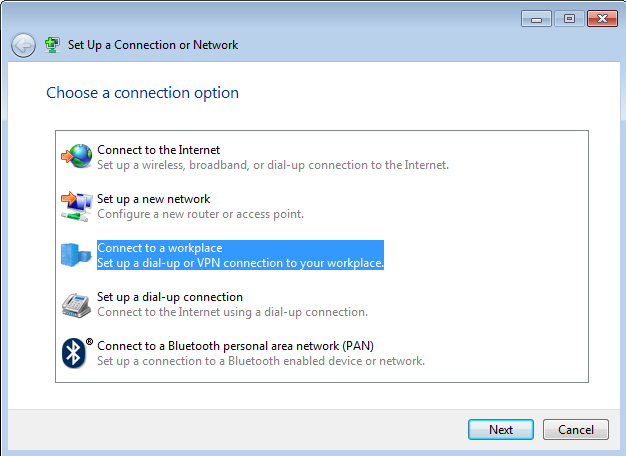
Task: Click the computers icon for new network
Action: pyautogui.click(x=76, y=206)
